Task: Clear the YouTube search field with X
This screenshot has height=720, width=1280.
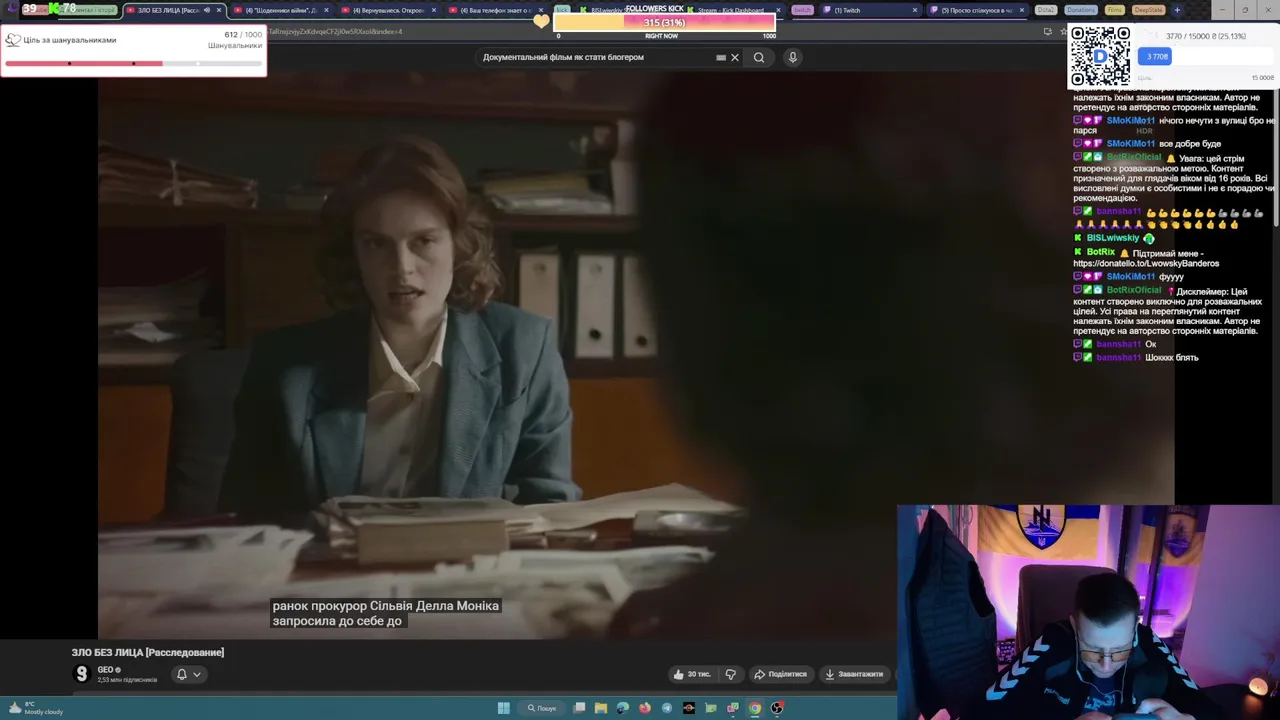Action: click(735, 57)
